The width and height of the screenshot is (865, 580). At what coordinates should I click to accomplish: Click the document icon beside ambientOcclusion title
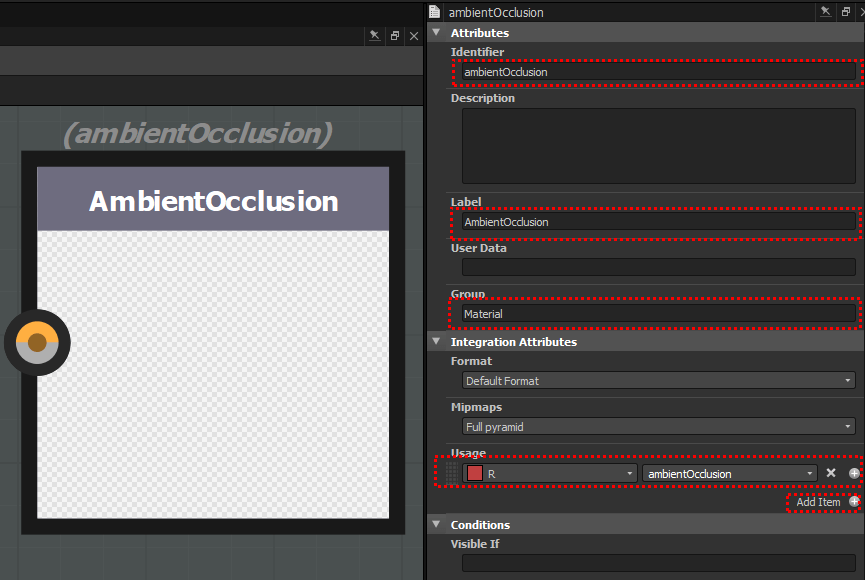coord(437,12)
